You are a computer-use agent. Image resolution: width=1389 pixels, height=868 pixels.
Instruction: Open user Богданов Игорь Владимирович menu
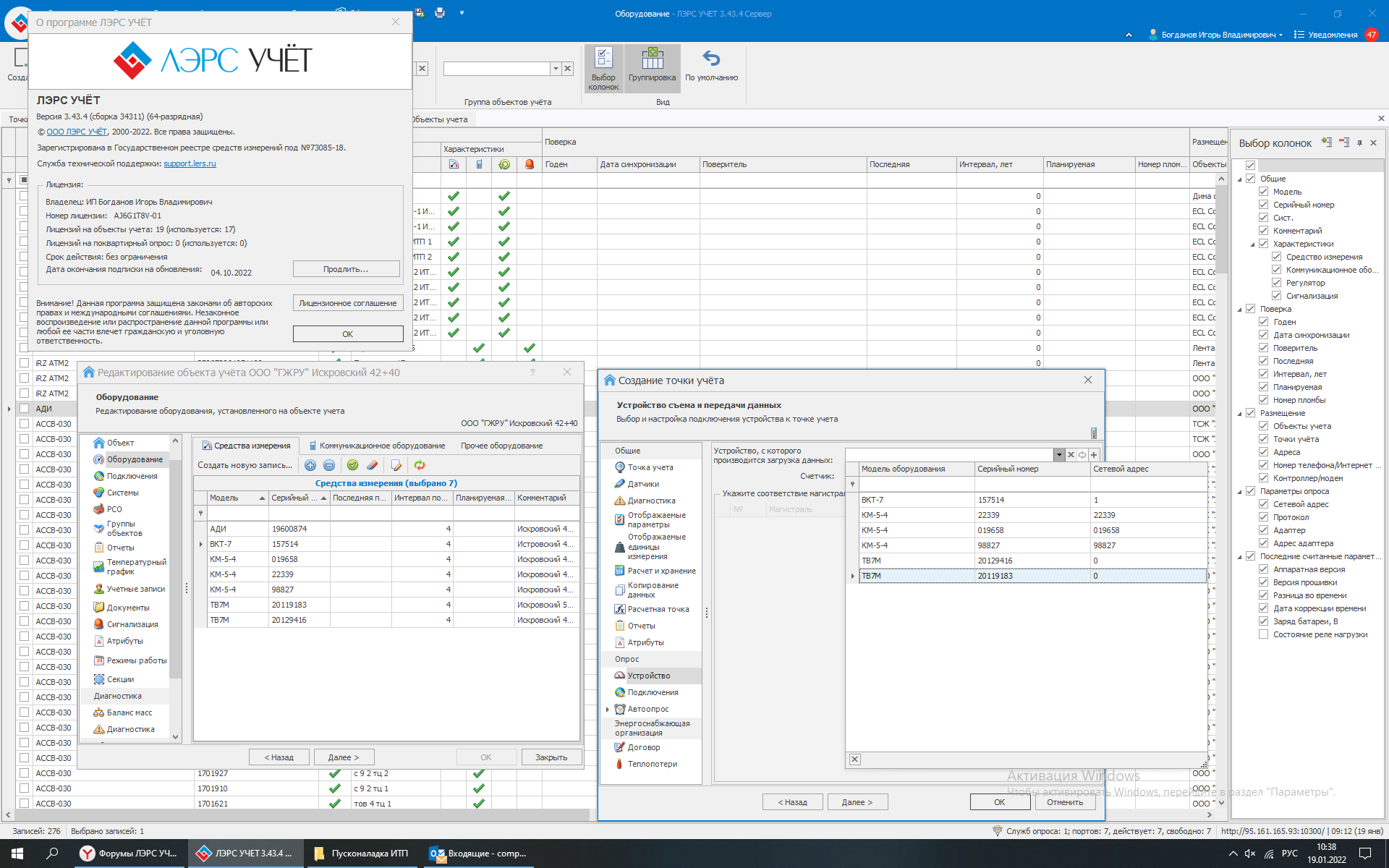(x=1215, y=35)
